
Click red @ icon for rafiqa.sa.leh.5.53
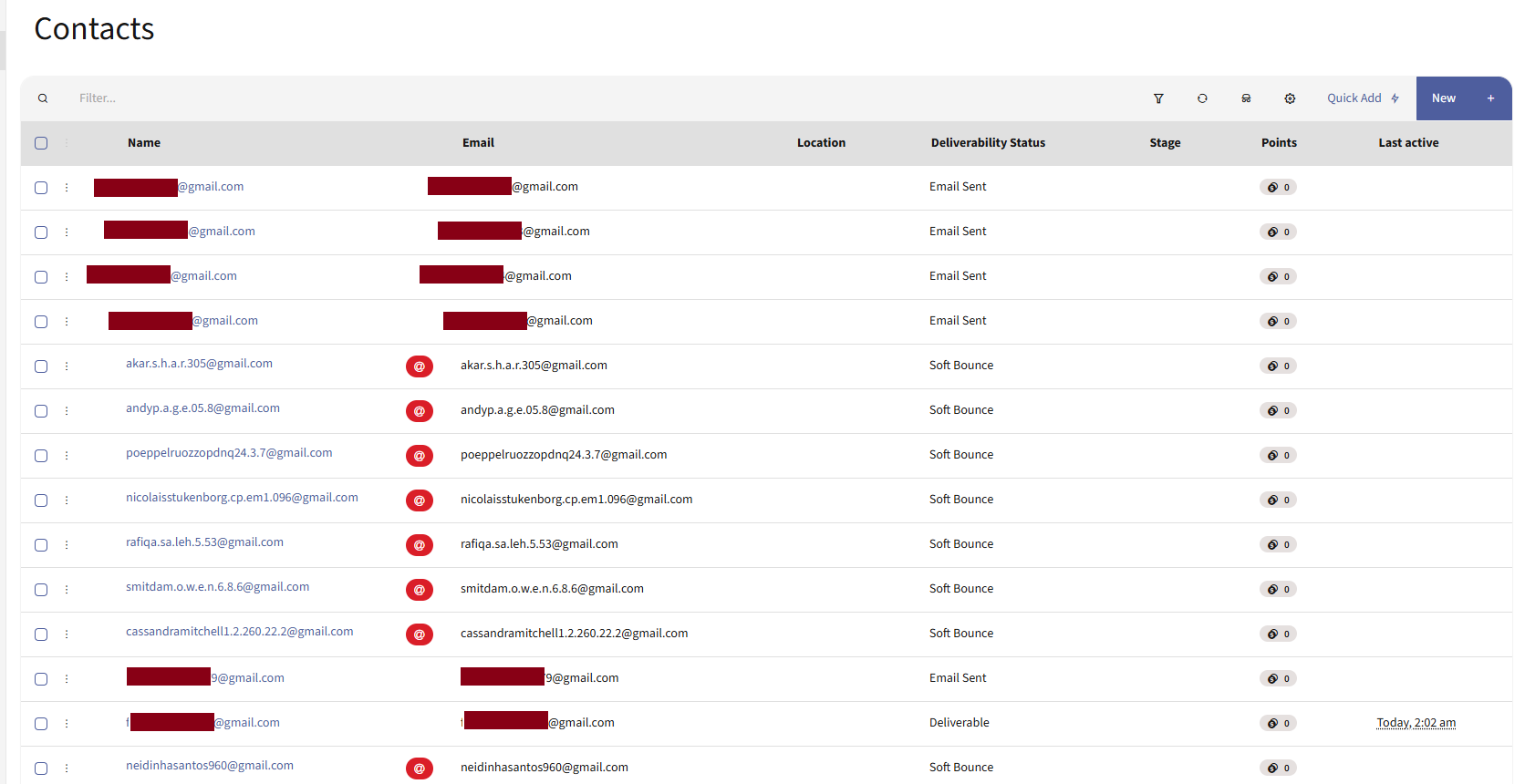click(x=420, y=545)
